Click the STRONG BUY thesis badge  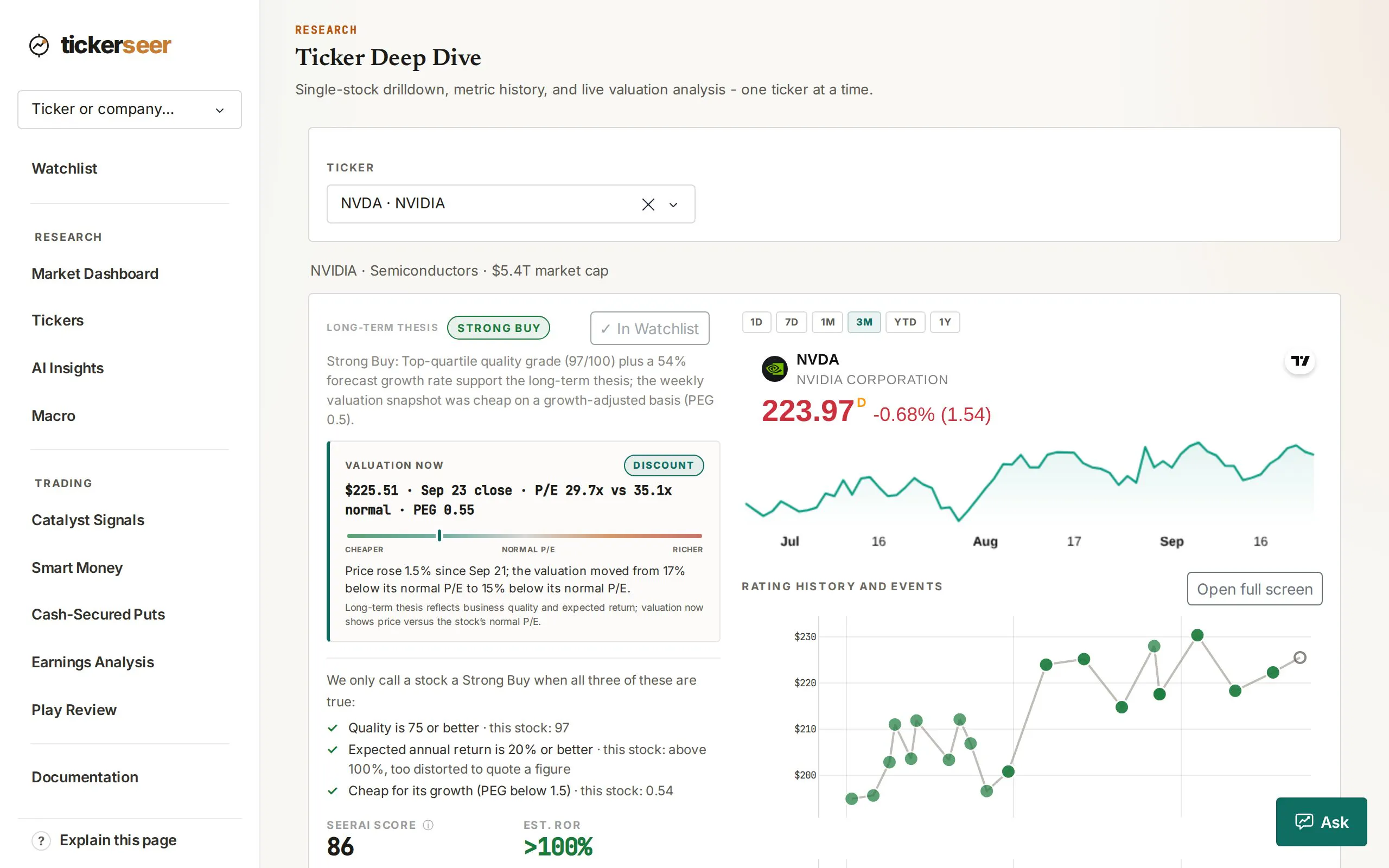pyautogui.click(x=498, y=328)
